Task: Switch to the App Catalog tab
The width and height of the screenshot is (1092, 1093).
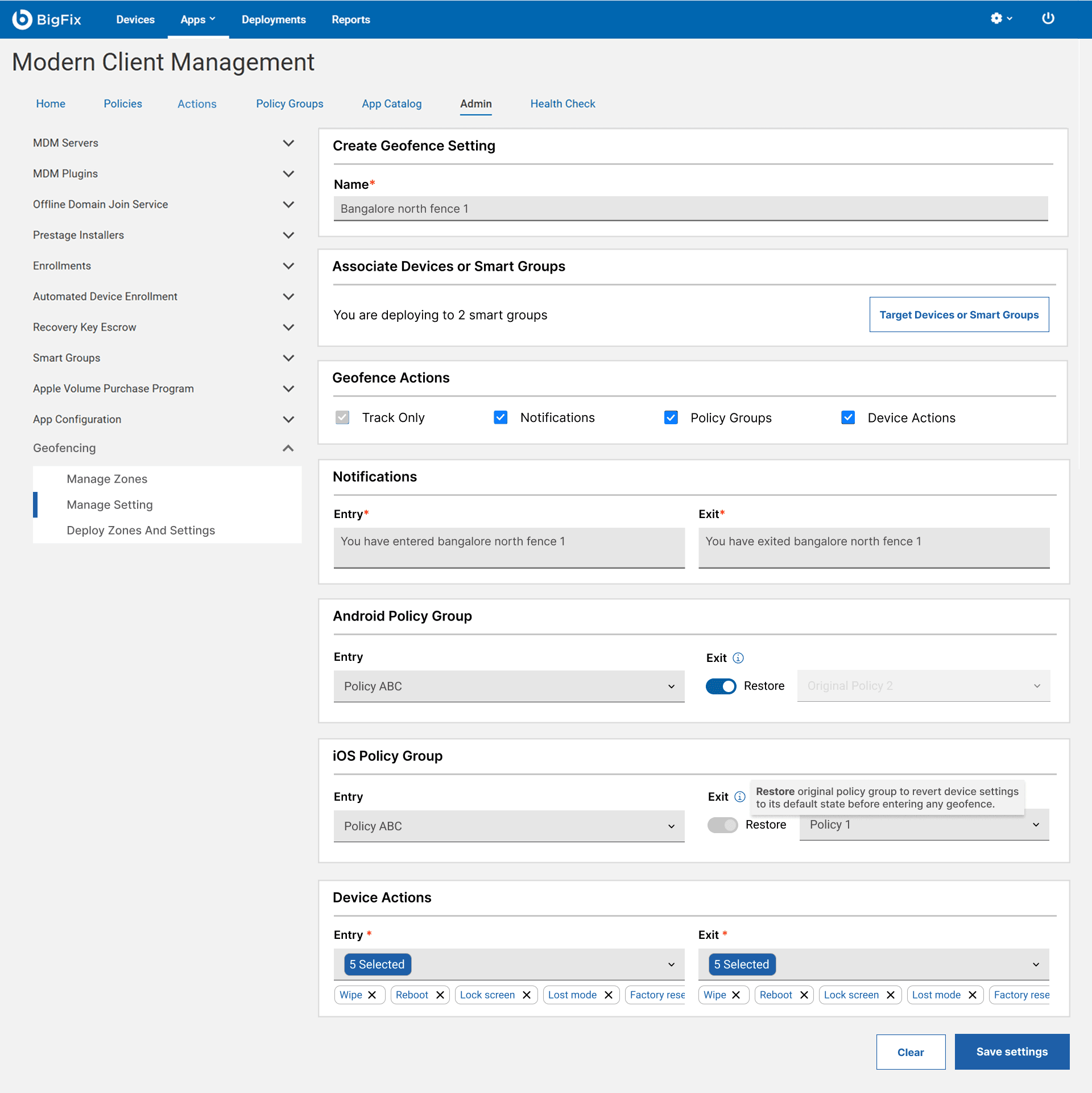Action: tap(392, 103)
